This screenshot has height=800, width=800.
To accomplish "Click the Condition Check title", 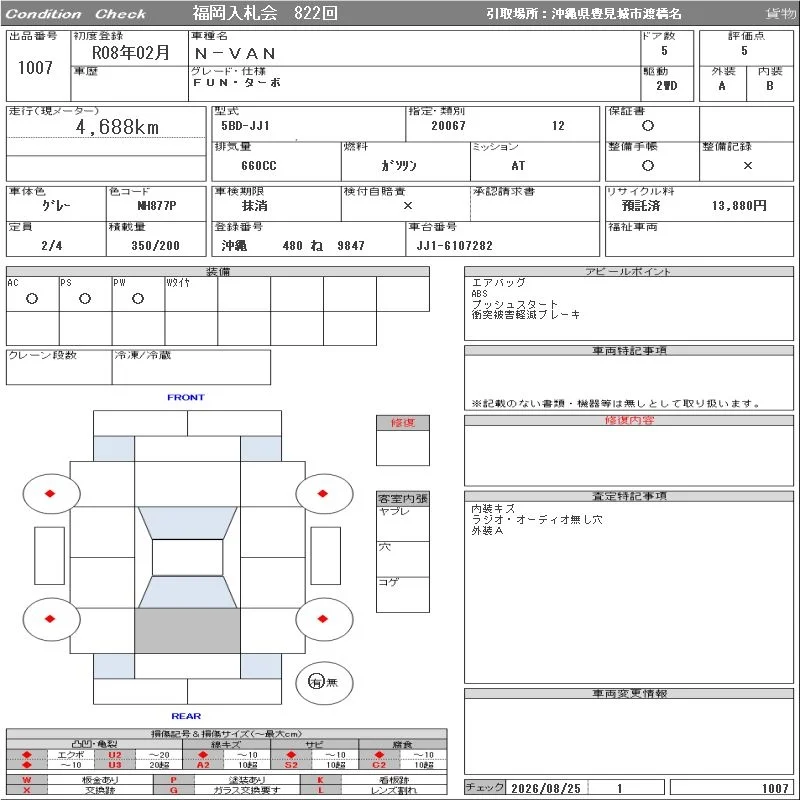I will point(76,14).
